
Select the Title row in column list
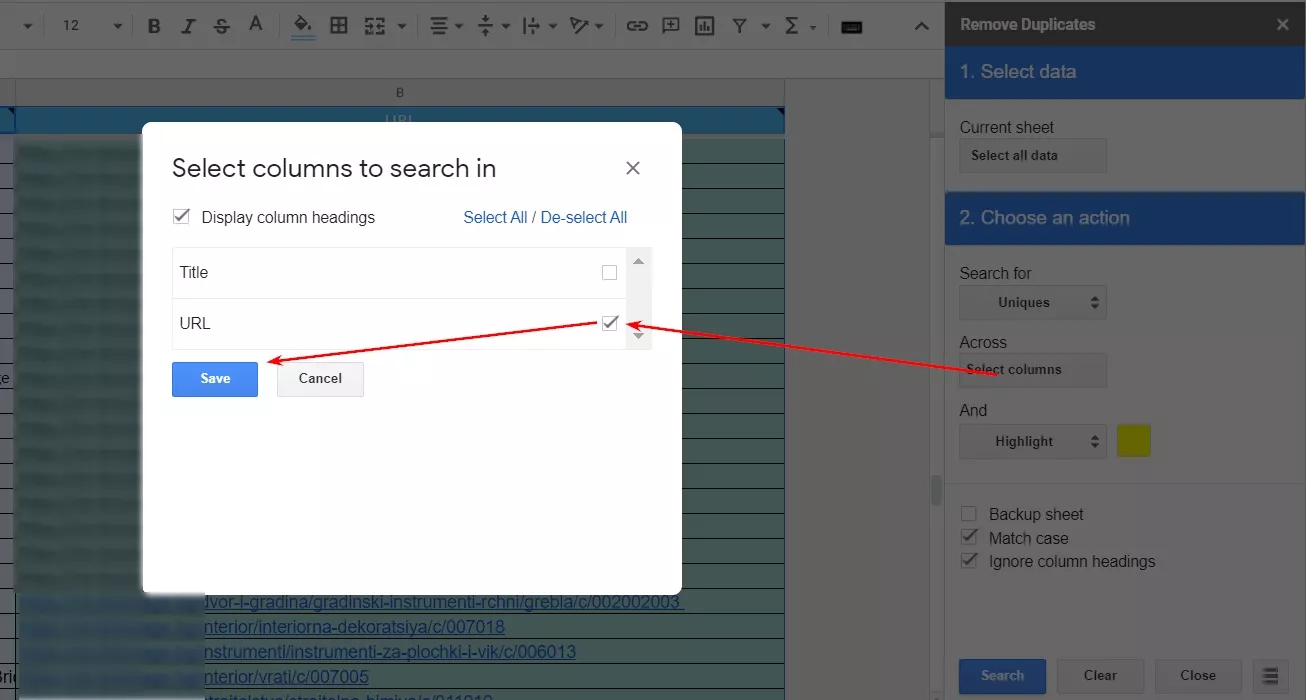(400, 273)
